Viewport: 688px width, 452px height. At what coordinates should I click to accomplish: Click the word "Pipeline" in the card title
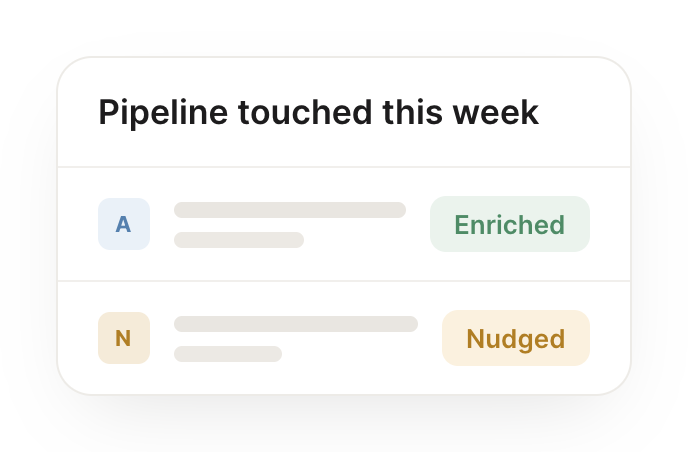163,113
